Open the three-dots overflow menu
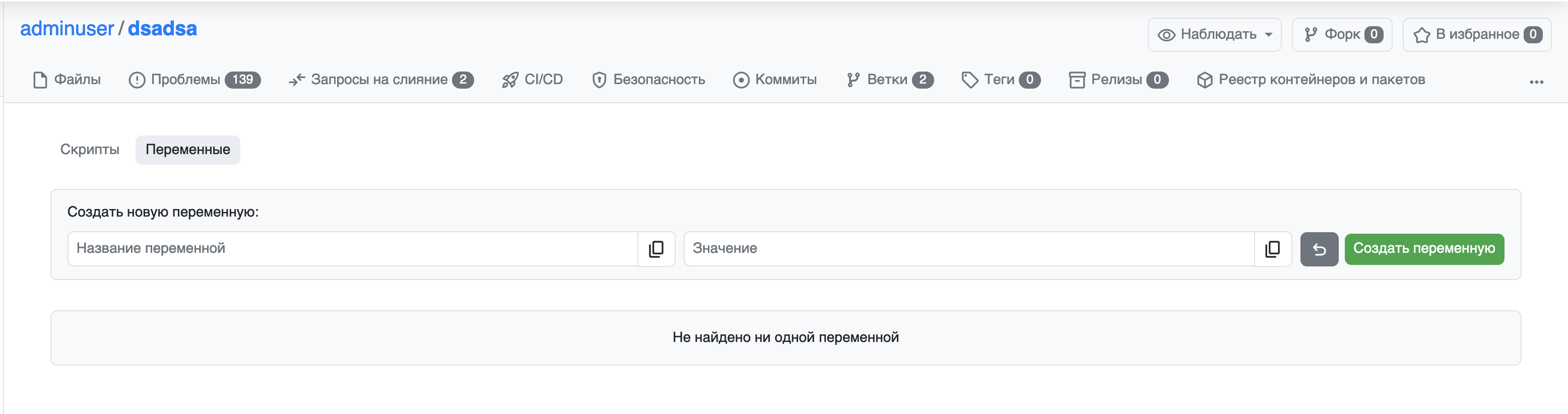 pos(1536,82)
